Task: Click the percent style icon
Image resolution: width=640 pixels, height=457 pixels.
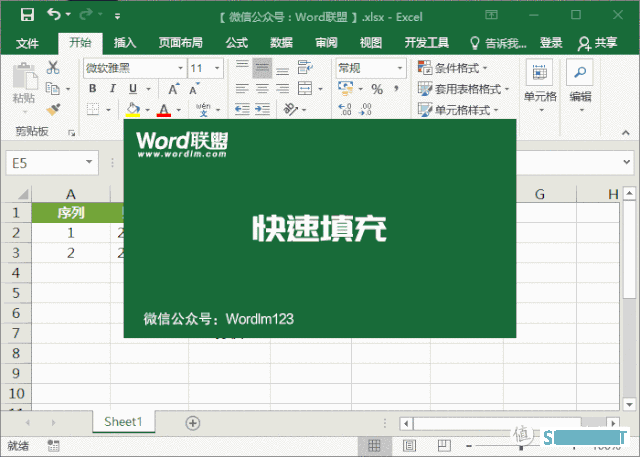Action: [x=377, y=89]
